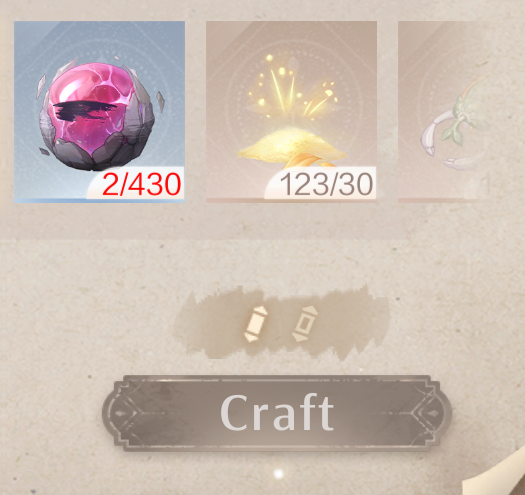525x495 pixels.
Task: Click the right diamond ornament on Craft button
Action: tap(433, 413)
